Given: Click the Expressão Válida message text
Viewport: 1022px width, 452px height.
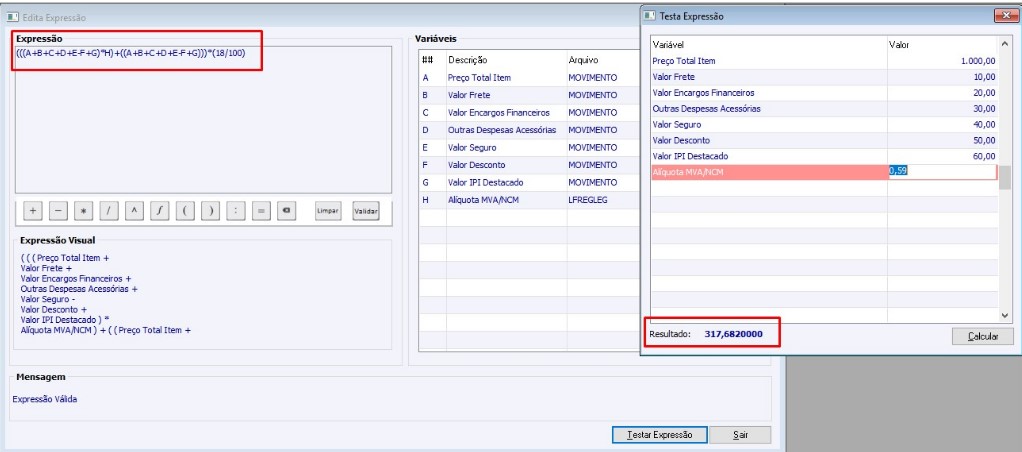Looking at the screenshot, I should pos(44,399).
